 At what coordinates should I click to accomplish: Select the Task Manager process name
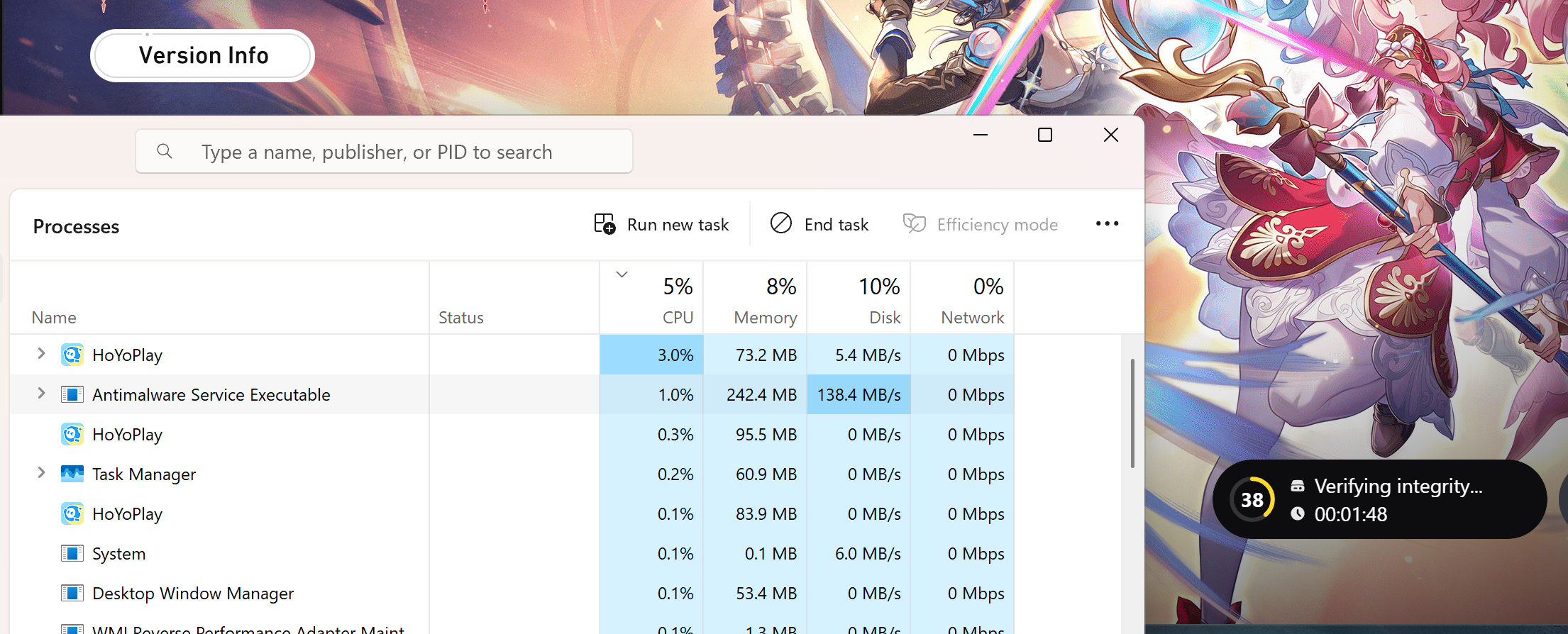[x=144, y=474]
